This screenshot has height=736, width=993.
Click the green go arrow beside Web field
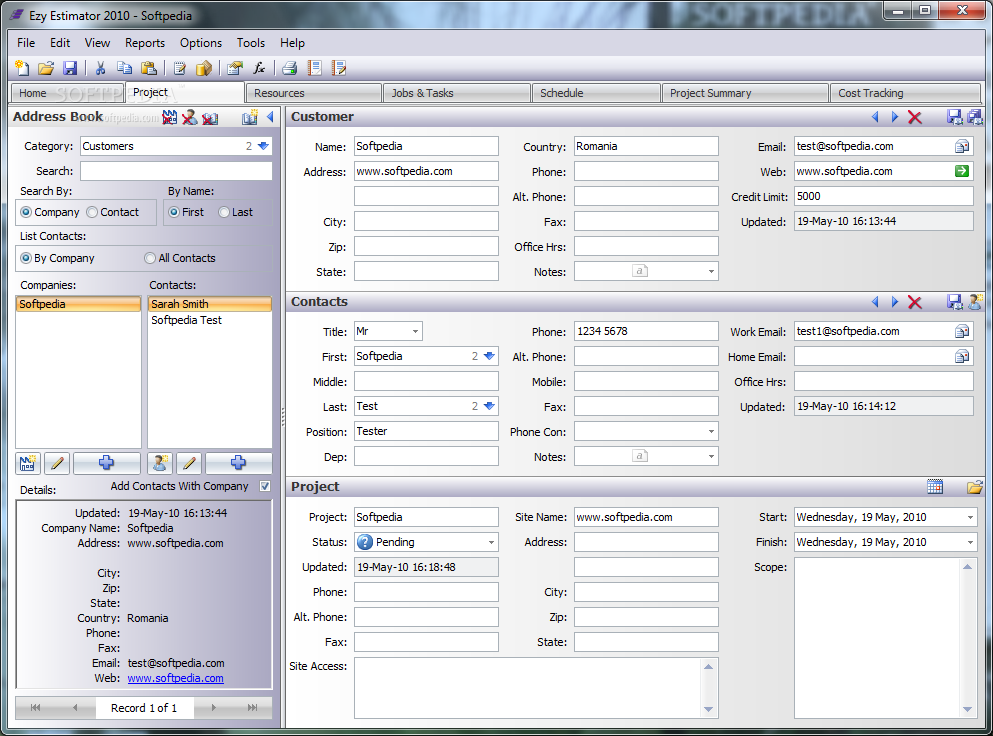click(x=962, y=171)
